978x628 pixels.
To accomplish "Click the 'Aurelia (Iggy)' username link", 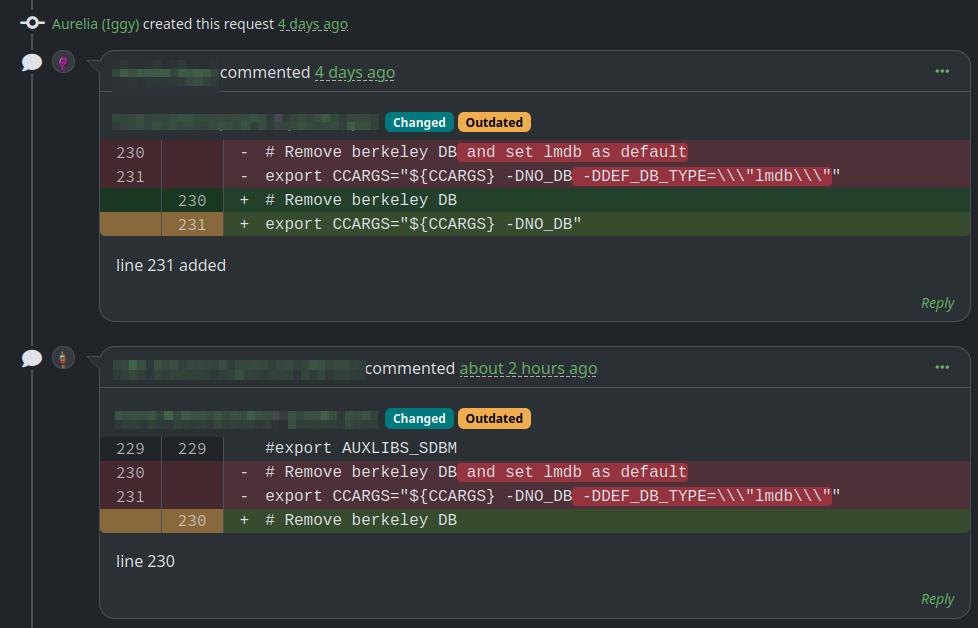I will tap(93, 23).
